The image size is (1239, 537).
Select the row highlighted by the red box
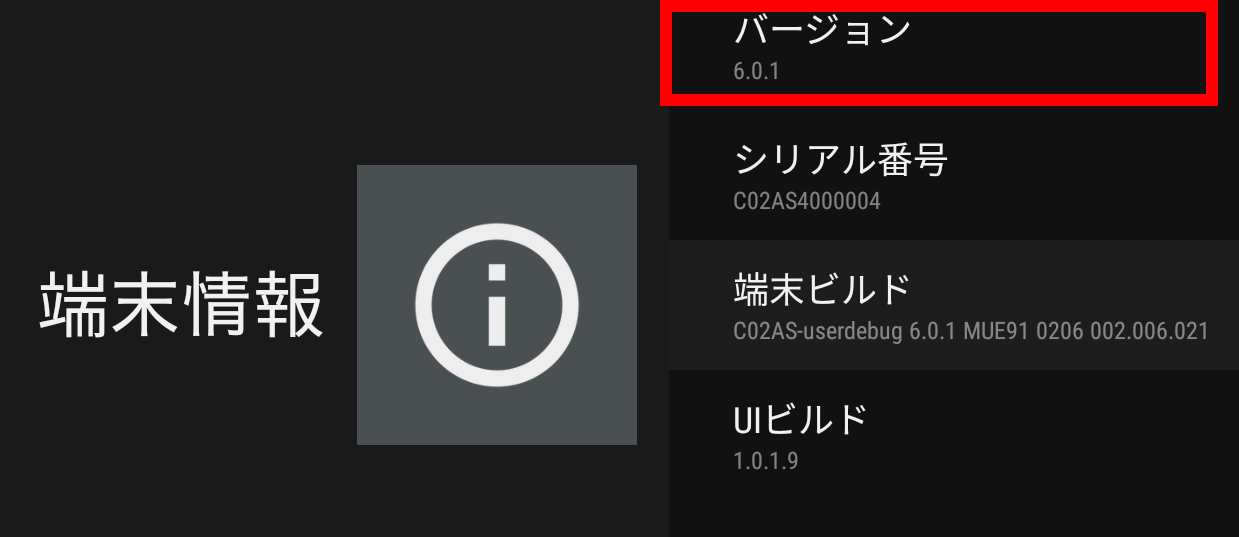pyautogui.click(x=939, y=50)
